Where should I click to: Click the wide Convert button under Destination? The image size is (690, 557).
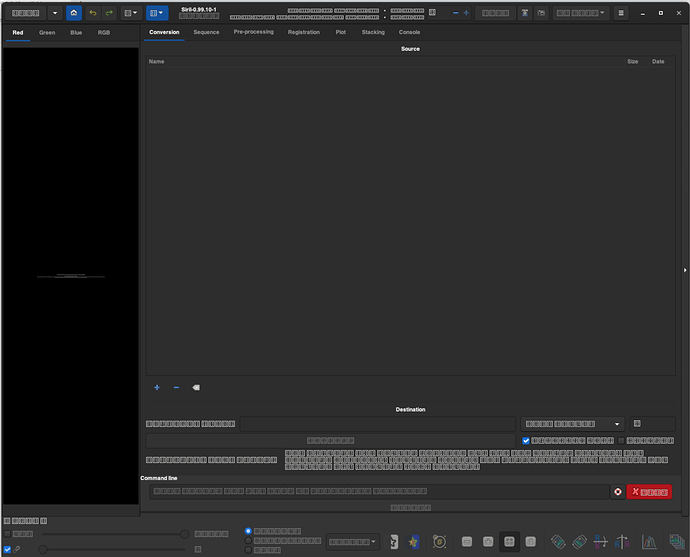(x=330, y=440)
